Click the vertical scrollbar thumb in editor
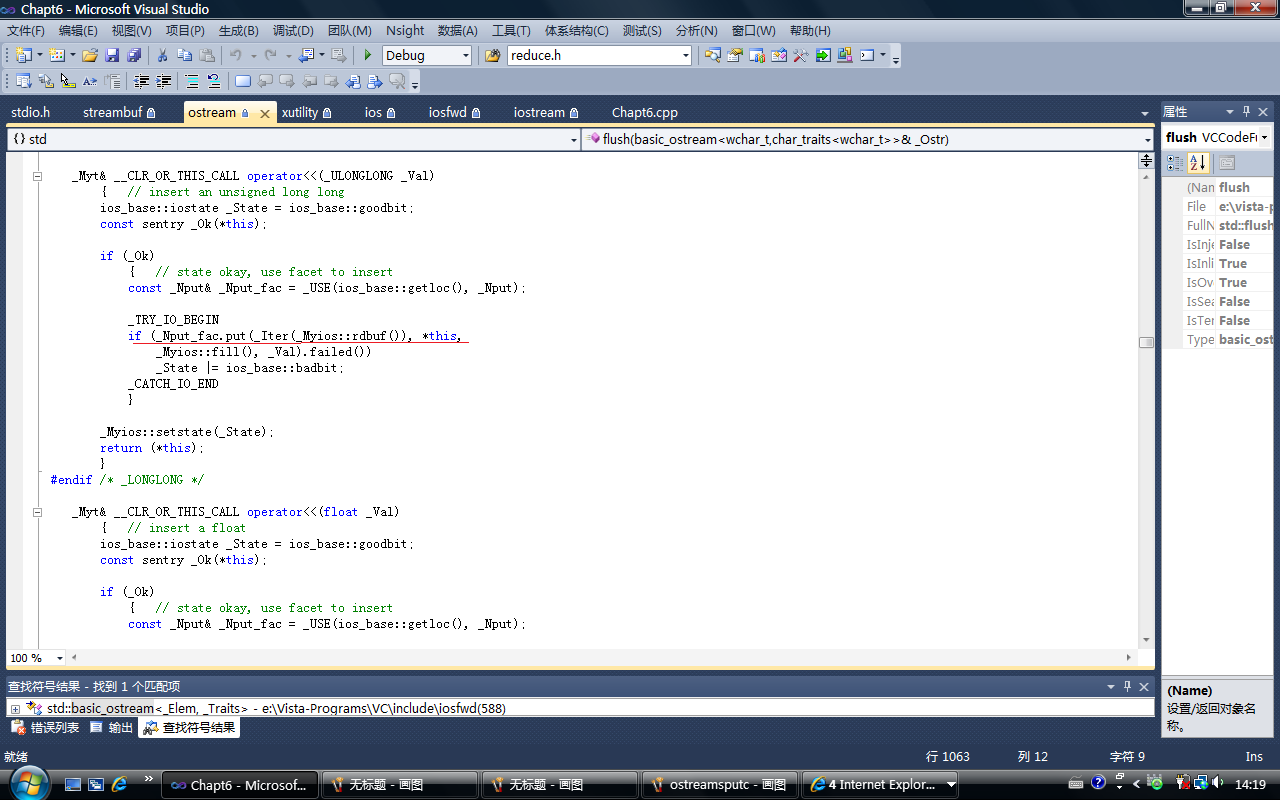The image size is (1280, 800). pyautogui.click(x=1146, y=342)
